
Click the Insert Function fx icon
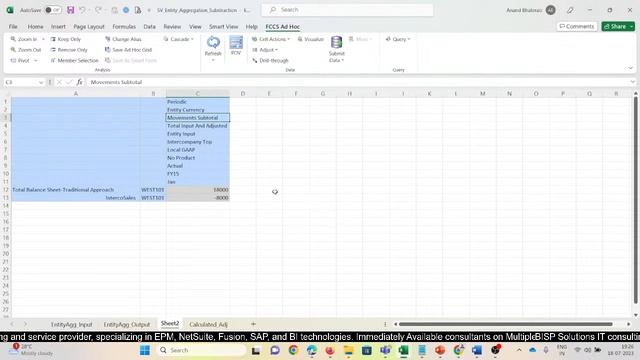(x=79, y=82)
